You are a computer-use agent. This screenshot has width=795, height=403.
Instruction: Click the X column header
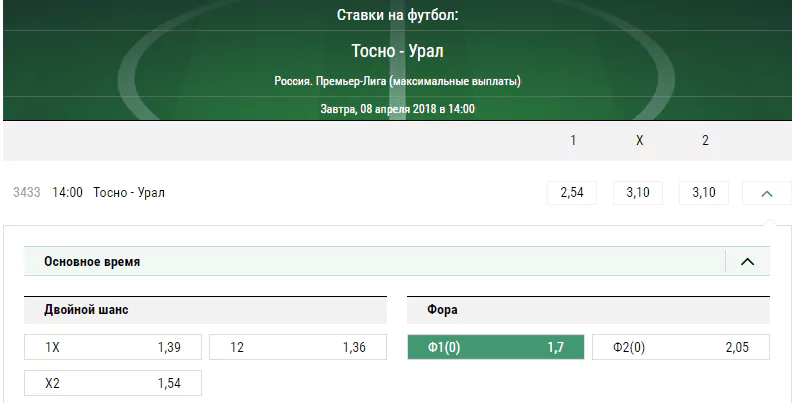[x=639, y=140]
